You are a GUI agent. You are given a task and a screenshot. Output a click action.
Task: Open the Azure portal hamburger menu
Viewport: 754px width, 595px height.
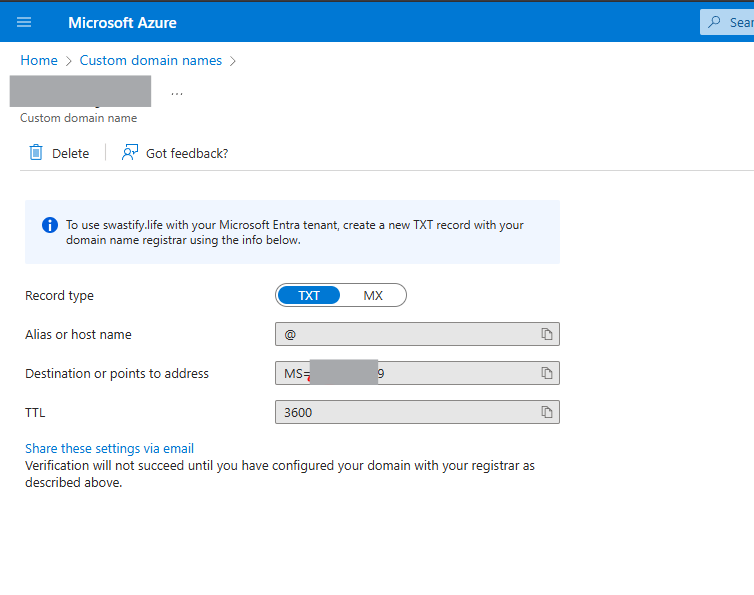[24, 22]
